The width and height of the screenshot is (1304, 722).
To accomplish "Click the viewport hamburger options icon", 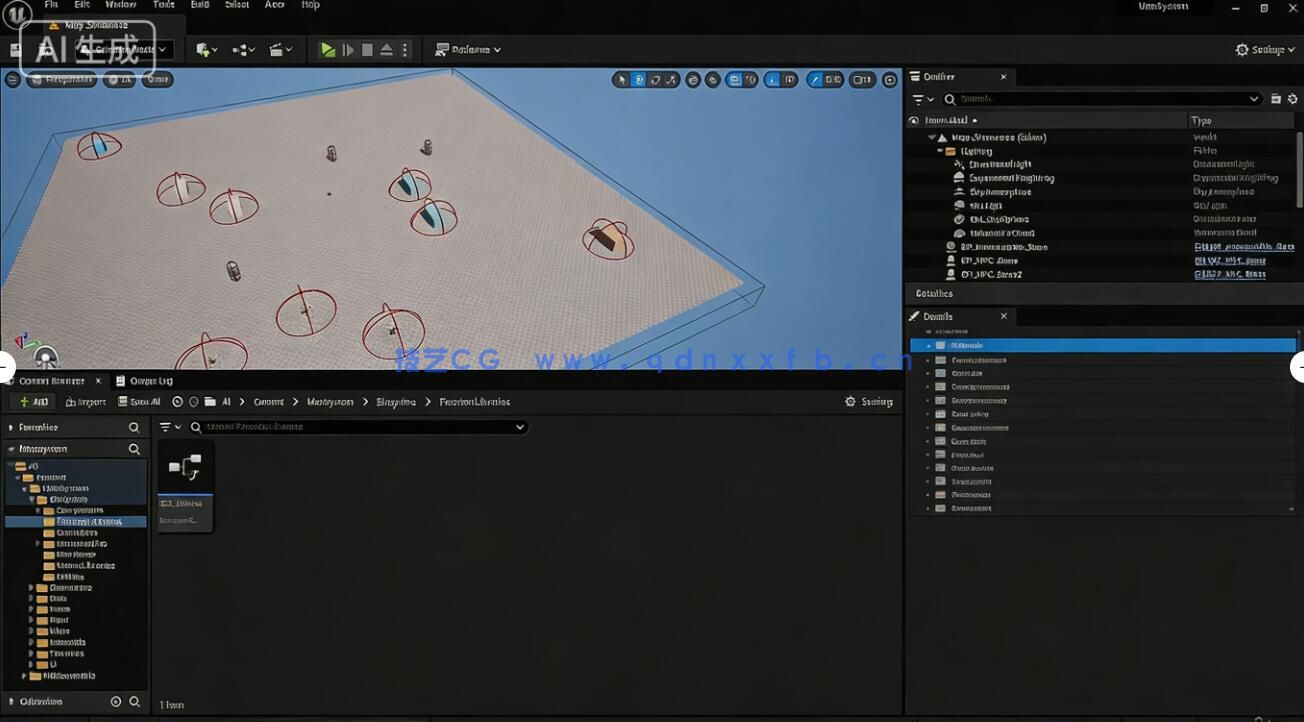I will click(12, 79).
